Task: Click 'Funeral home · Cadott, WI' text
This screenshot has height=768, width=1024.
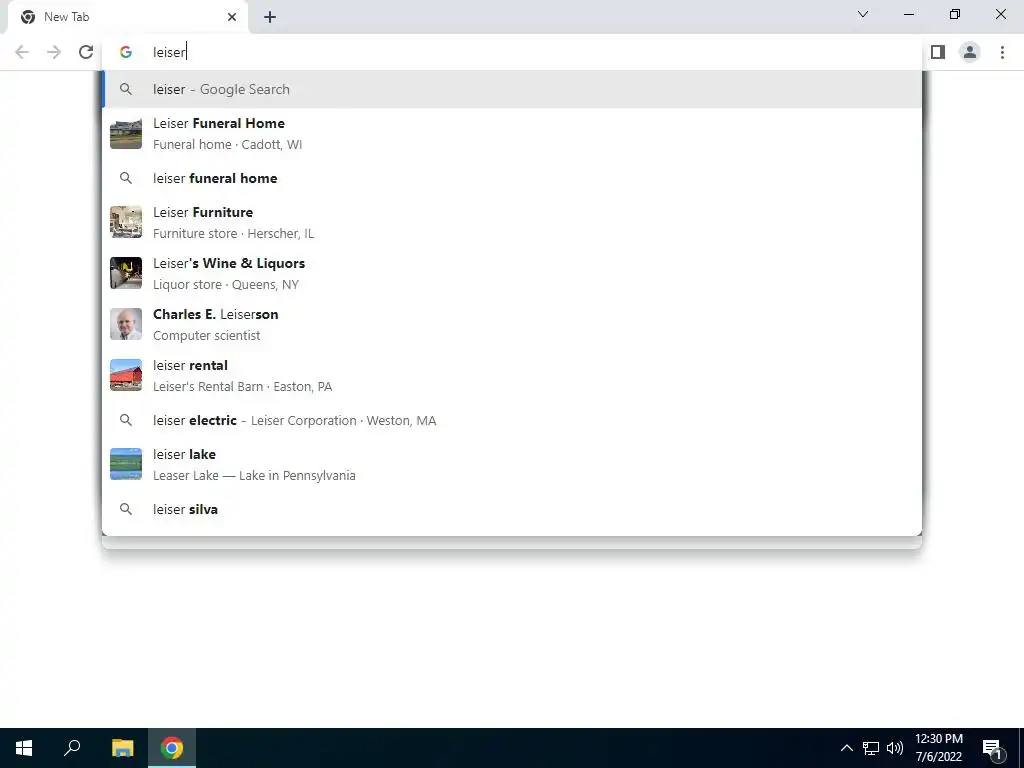Action: pos(227,144)
